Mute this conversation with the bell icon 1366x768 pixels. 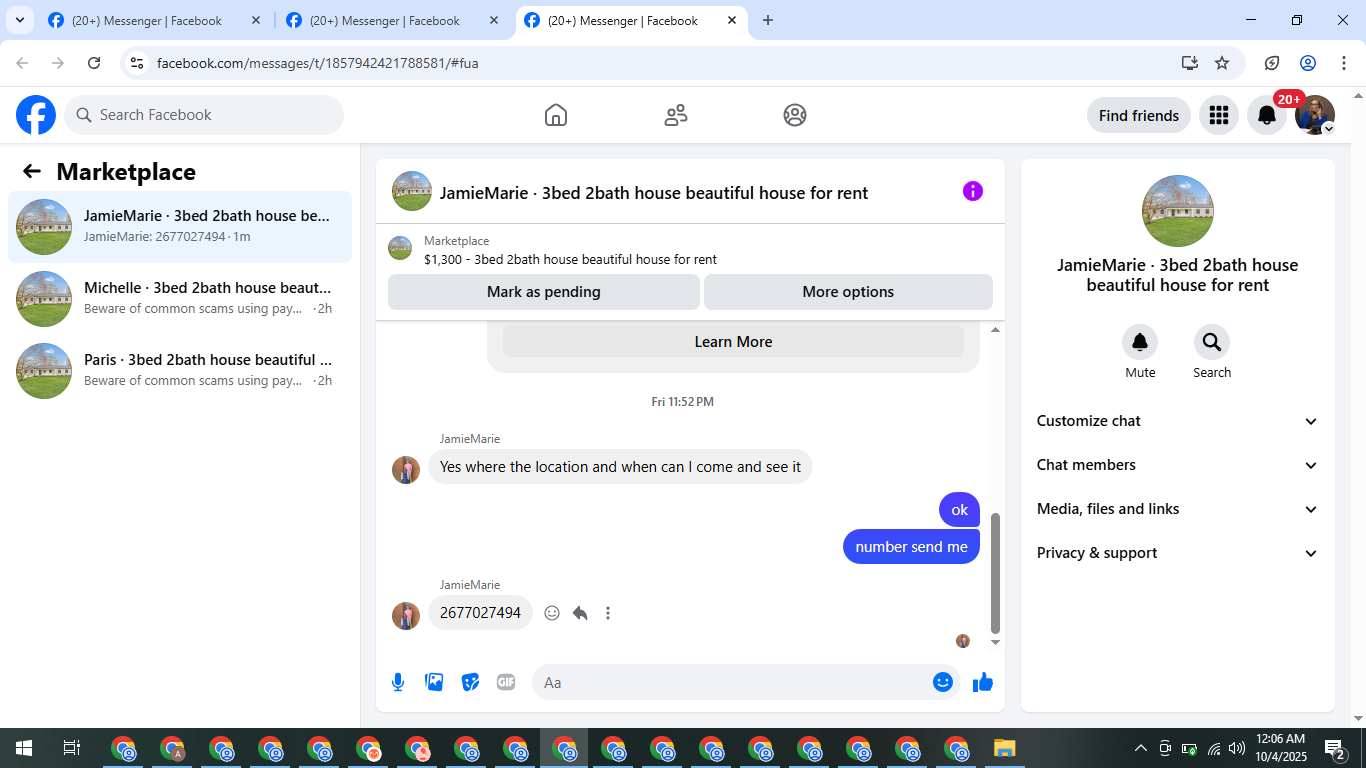1140,343
